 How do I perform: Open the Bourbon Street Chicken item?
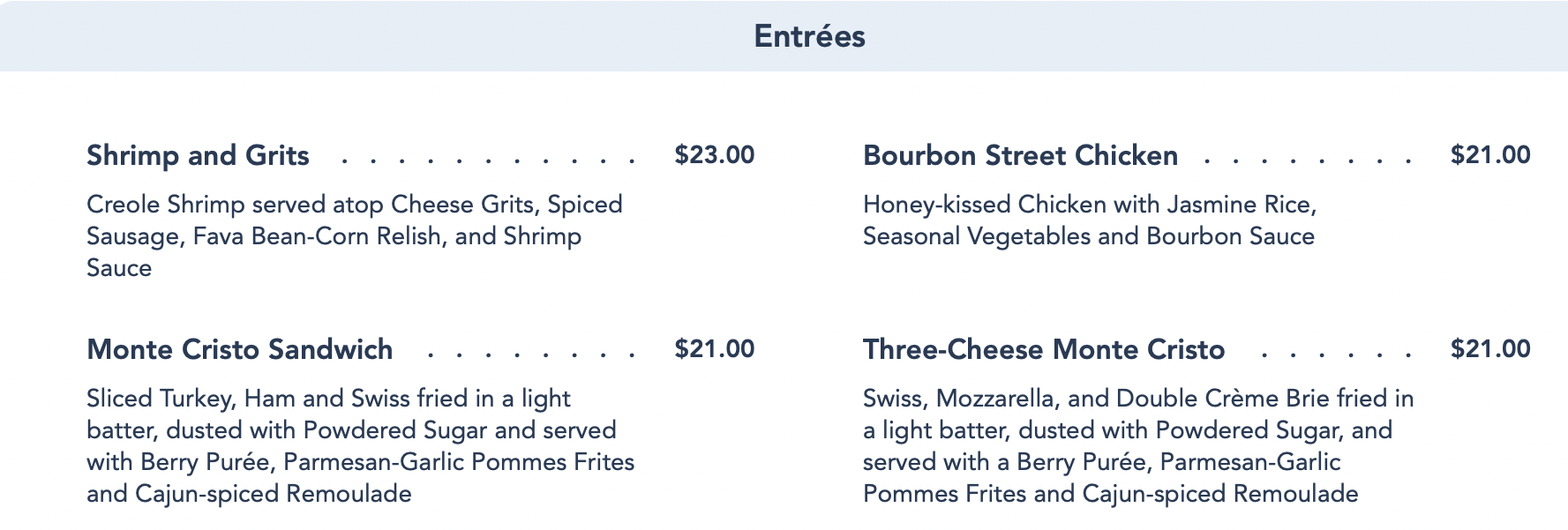1020,155
